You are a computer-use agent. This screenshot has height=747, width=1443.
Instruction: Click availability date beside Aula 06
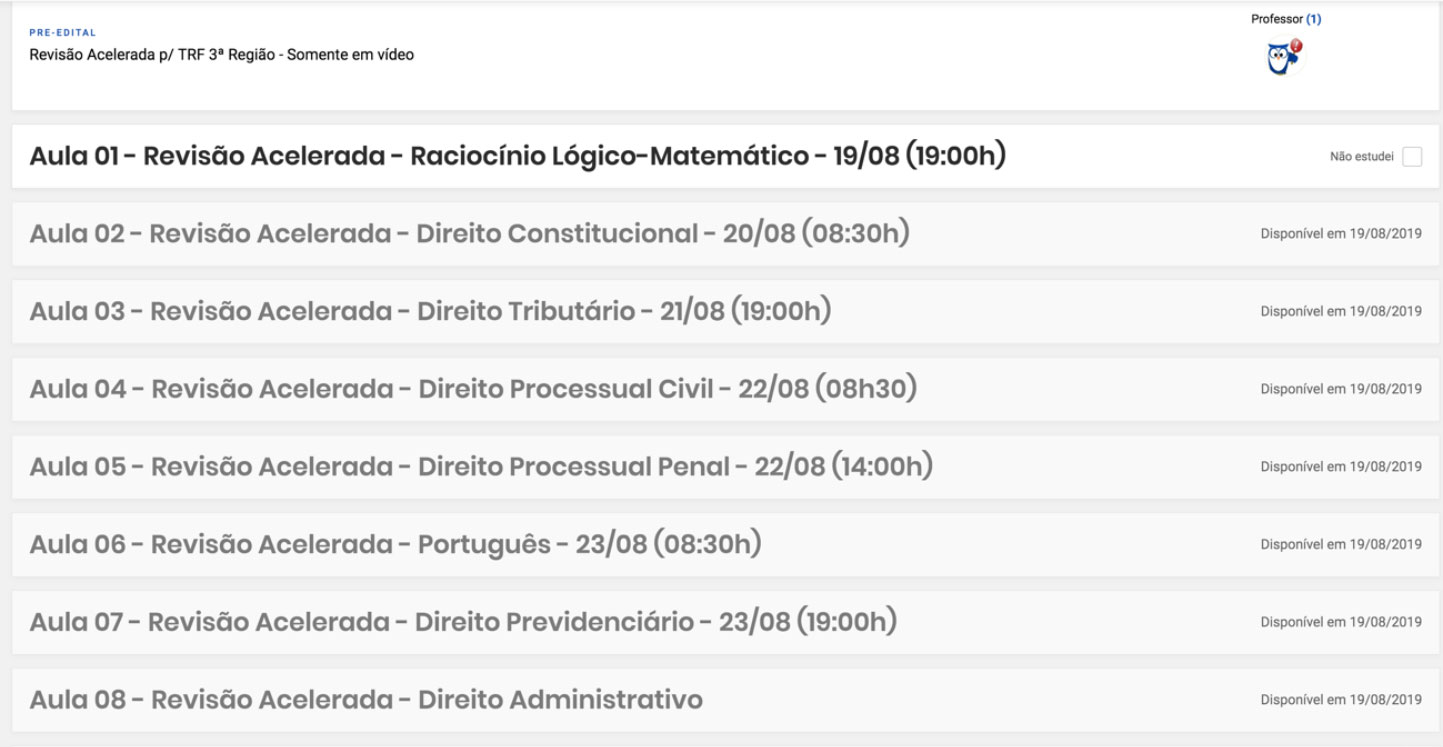[1341, 544]
